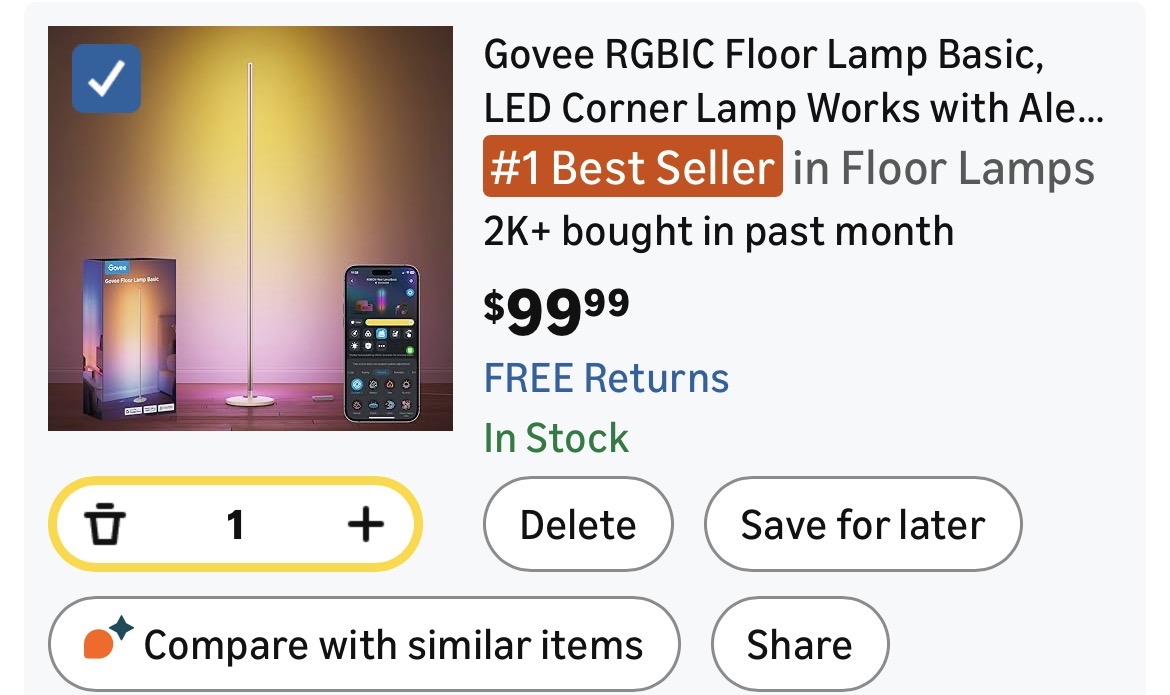The image size is (1170, 695).
Task: Click the #1 Best Seller badge
Action: (x=632, y=167)
